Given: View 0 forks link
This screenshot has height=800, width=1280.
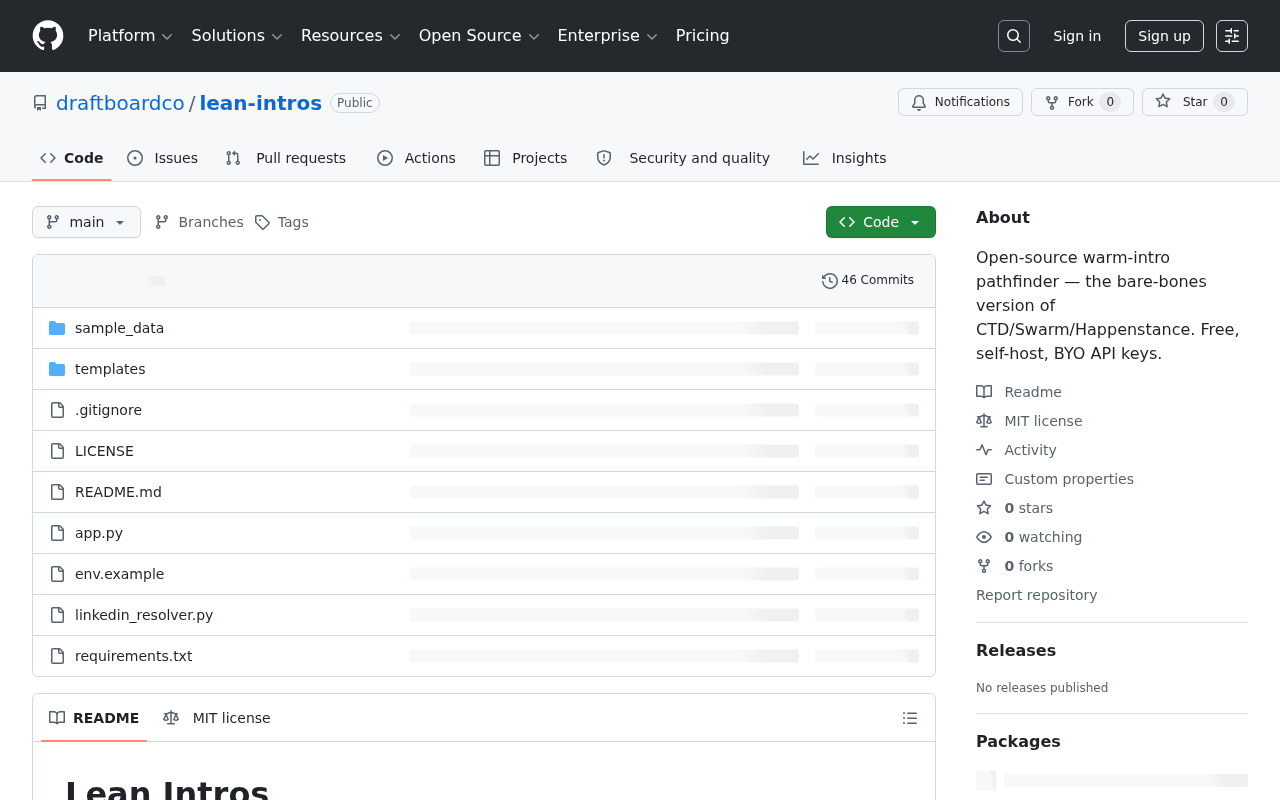Looking at the screenshot, I should 1015,566.
